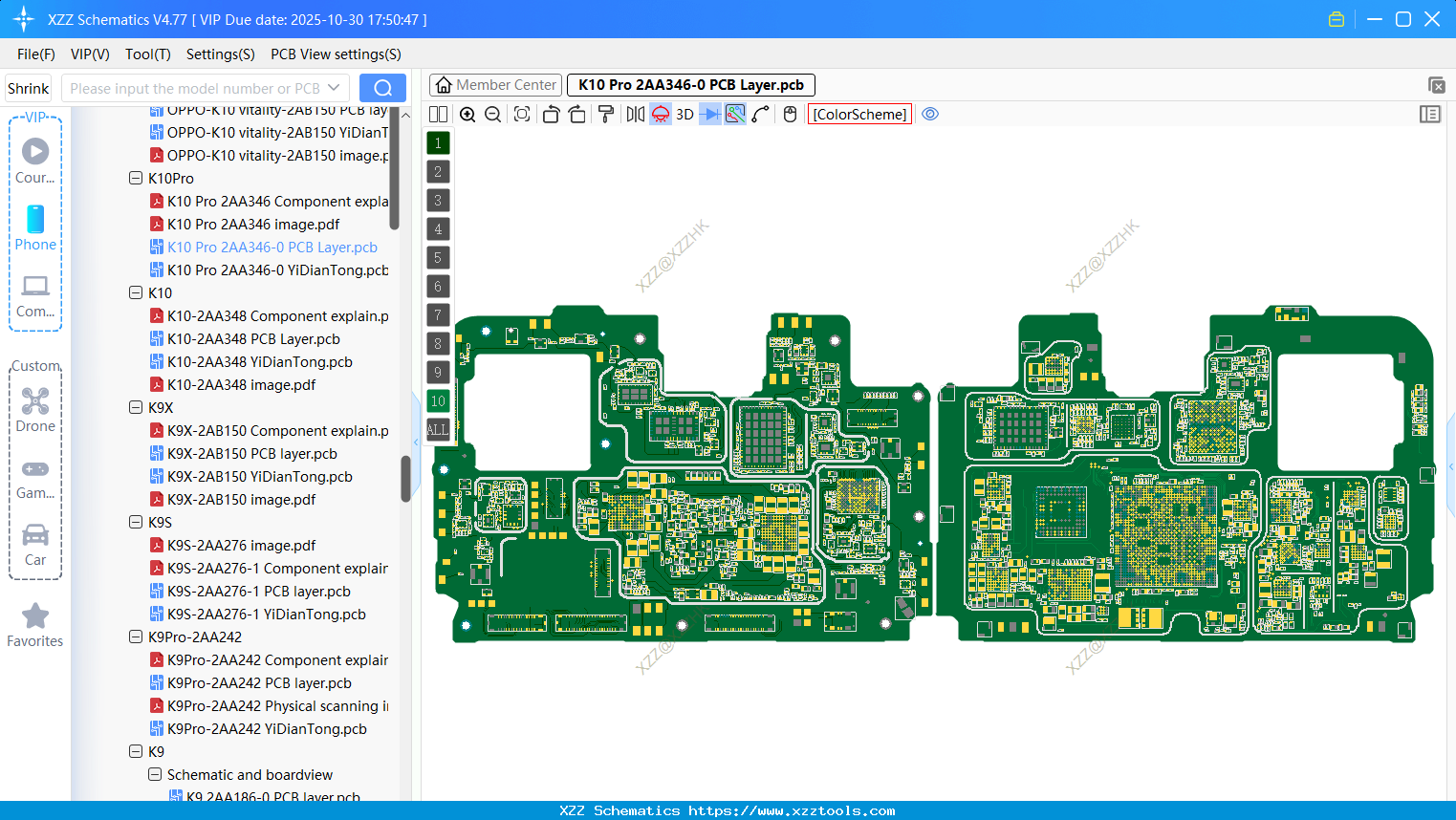The image size is (1456, 820).
Task: Select the Zoom Out tool
Action: point(492,114)
